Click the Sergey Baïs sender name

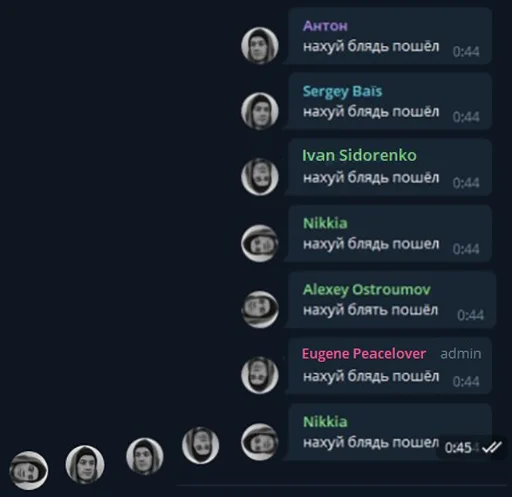tap(342, 91)
